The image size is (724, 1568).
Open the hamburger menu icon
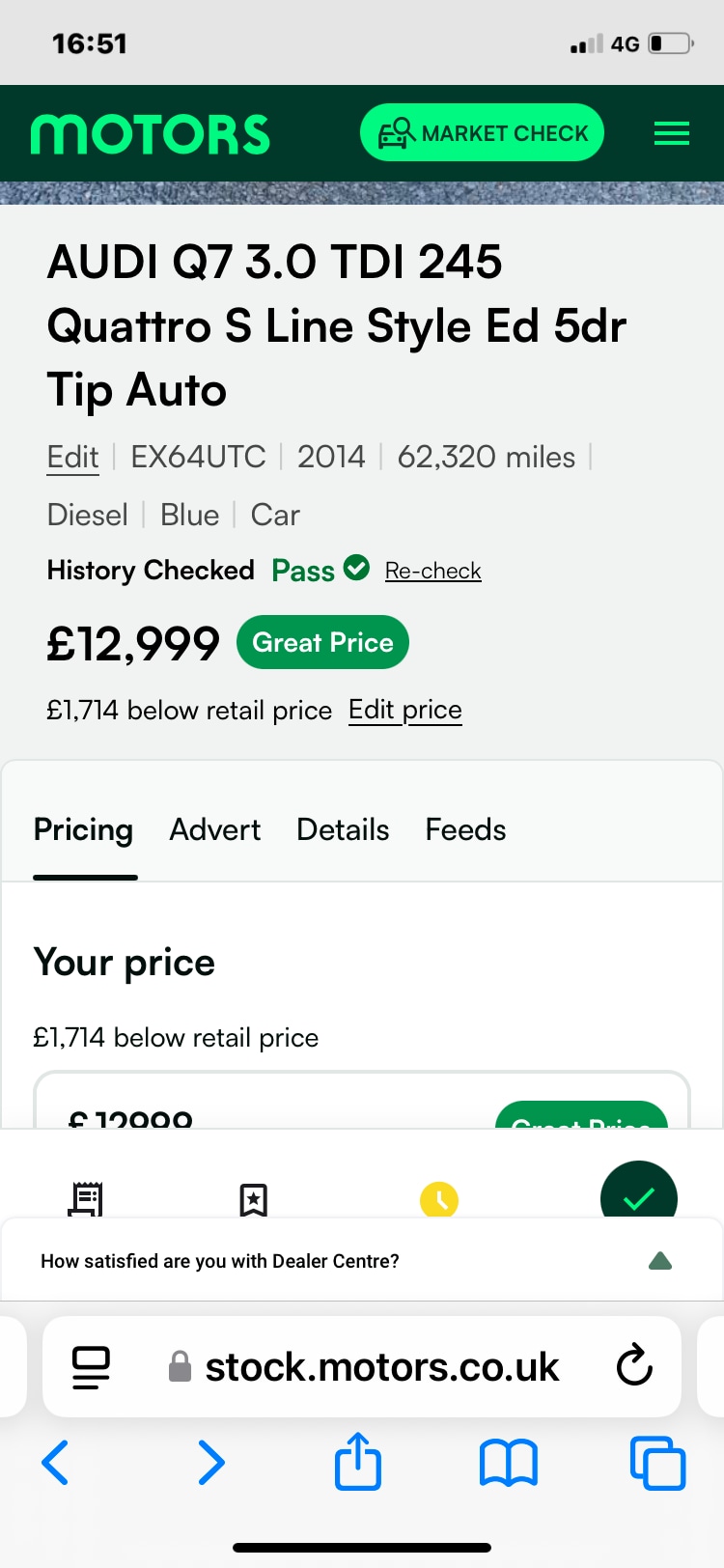point(672,133)
